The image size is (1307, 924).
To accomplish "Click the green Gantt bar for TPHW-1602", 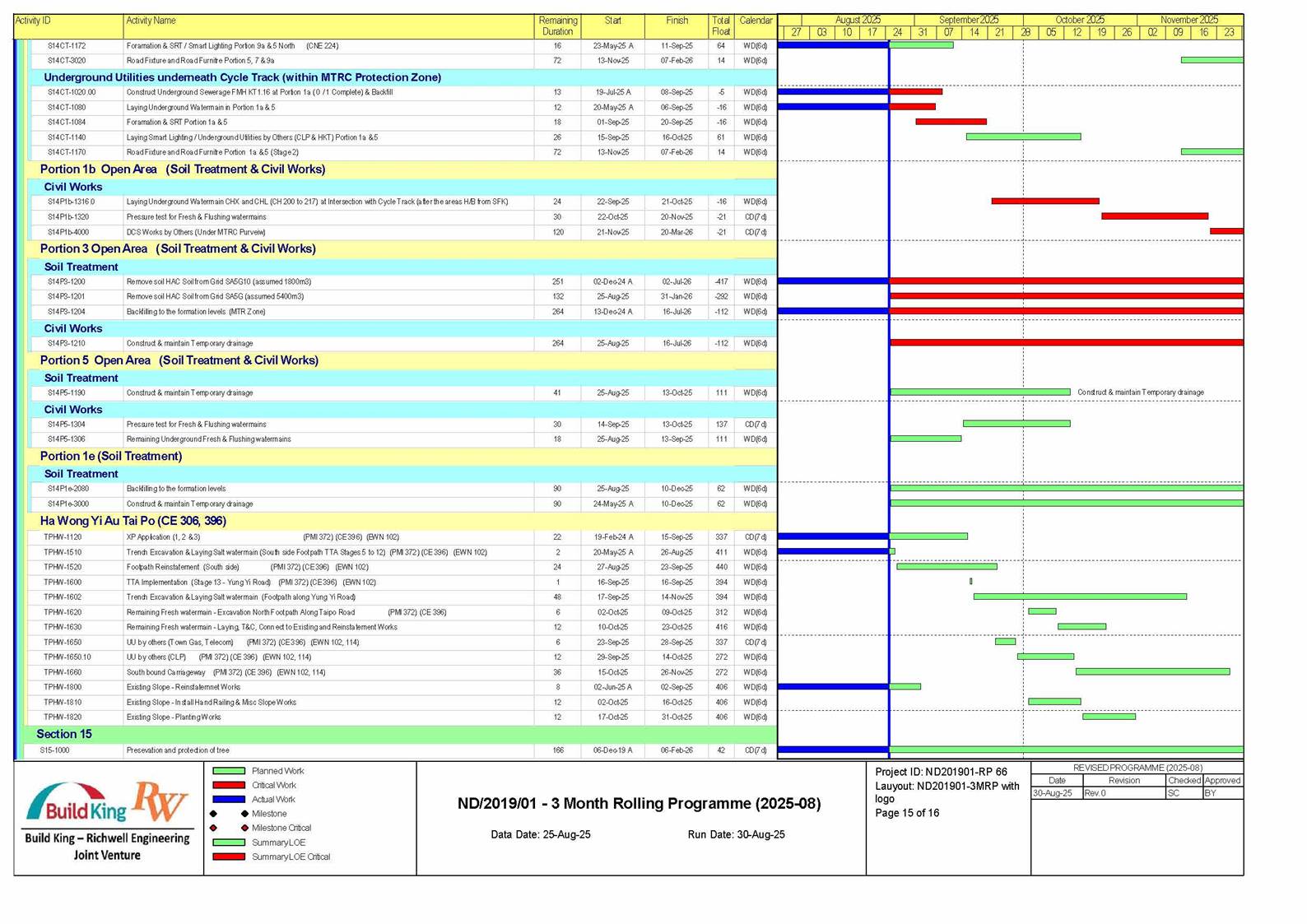I will click(x=1080, y=597).
